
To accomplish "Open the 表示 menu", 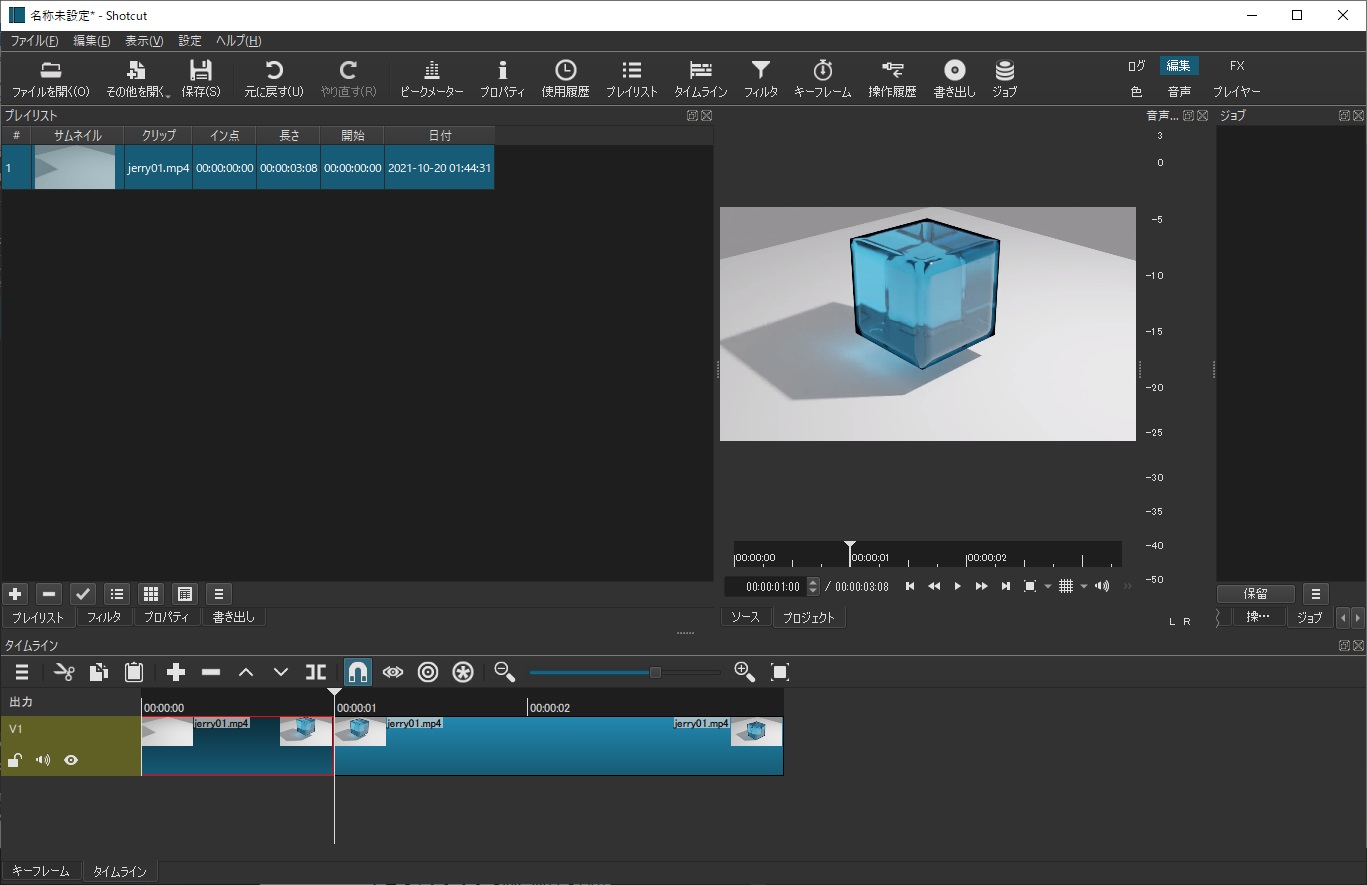I will point(144,41).
